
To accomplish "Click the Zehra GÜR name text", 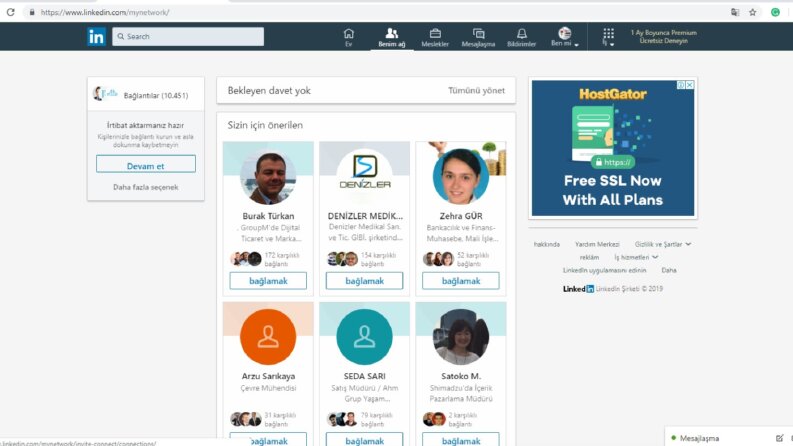I will coord(461,216).
